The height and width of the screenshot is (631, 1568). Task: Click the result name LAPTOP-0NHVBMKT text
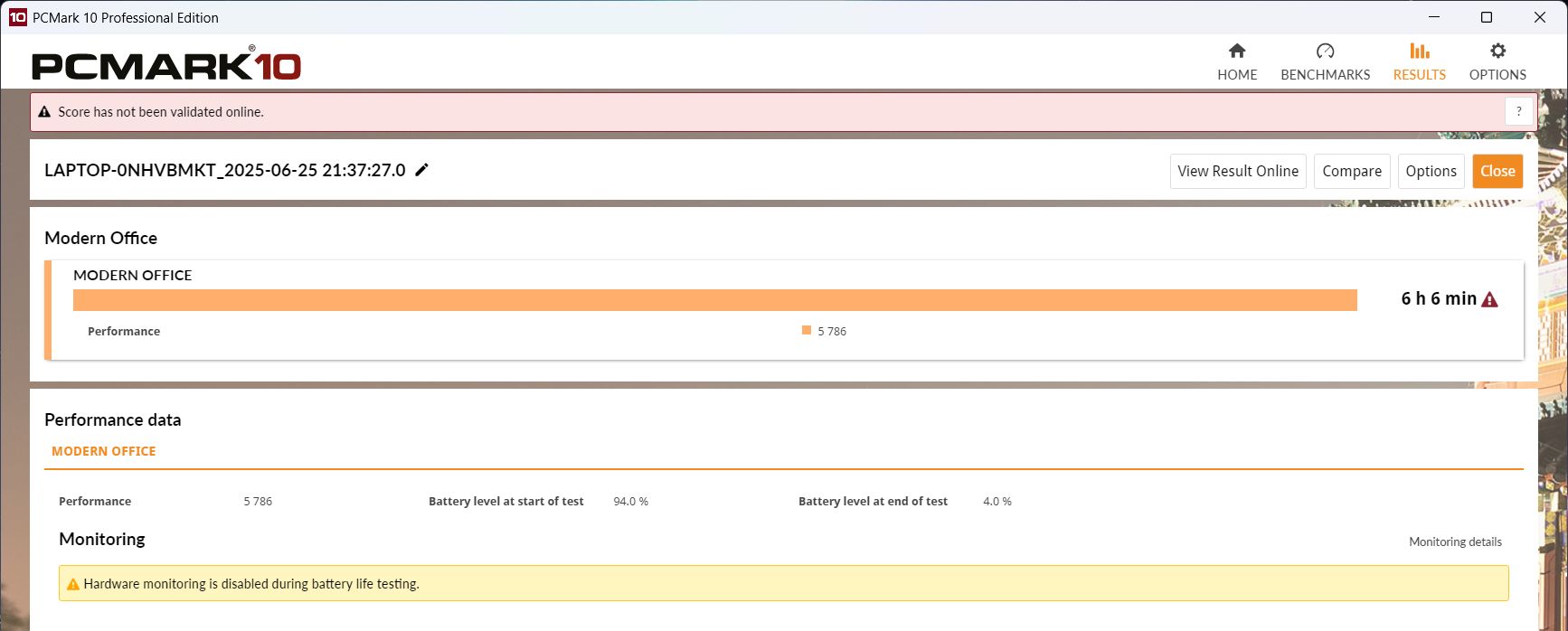224,170
